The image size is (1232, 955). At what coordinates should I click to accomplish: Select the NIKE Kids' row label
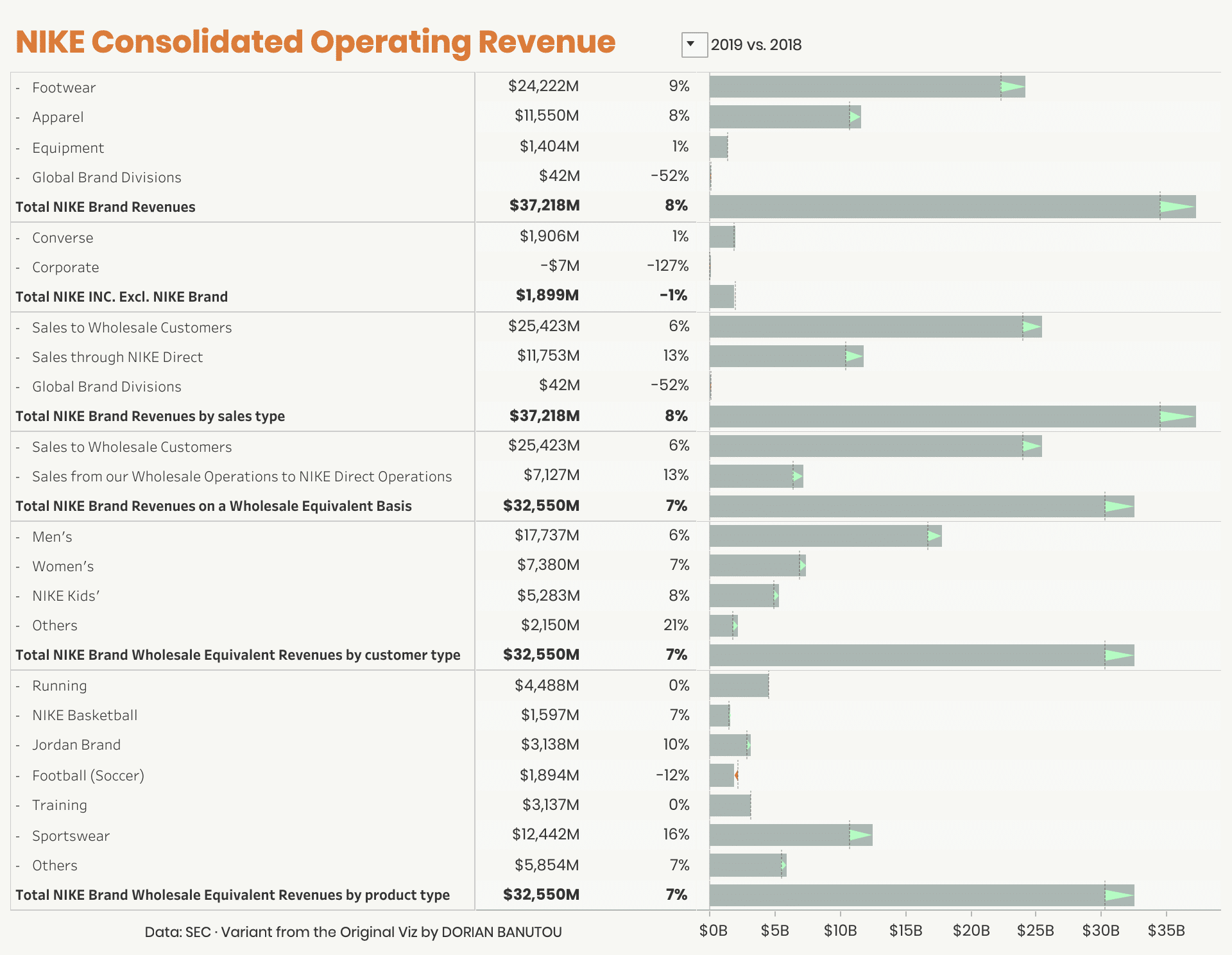65,596
